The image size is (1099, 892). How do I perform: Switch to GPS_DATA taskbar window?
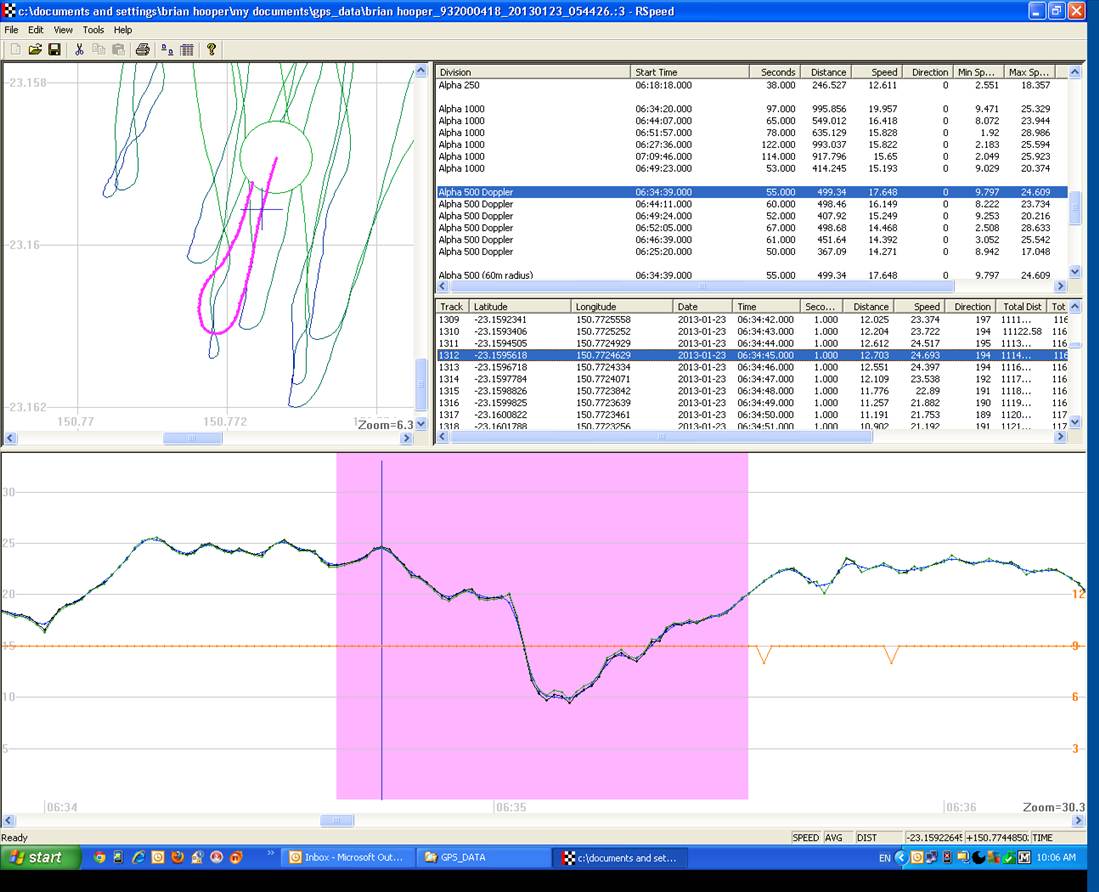(480, 857)
